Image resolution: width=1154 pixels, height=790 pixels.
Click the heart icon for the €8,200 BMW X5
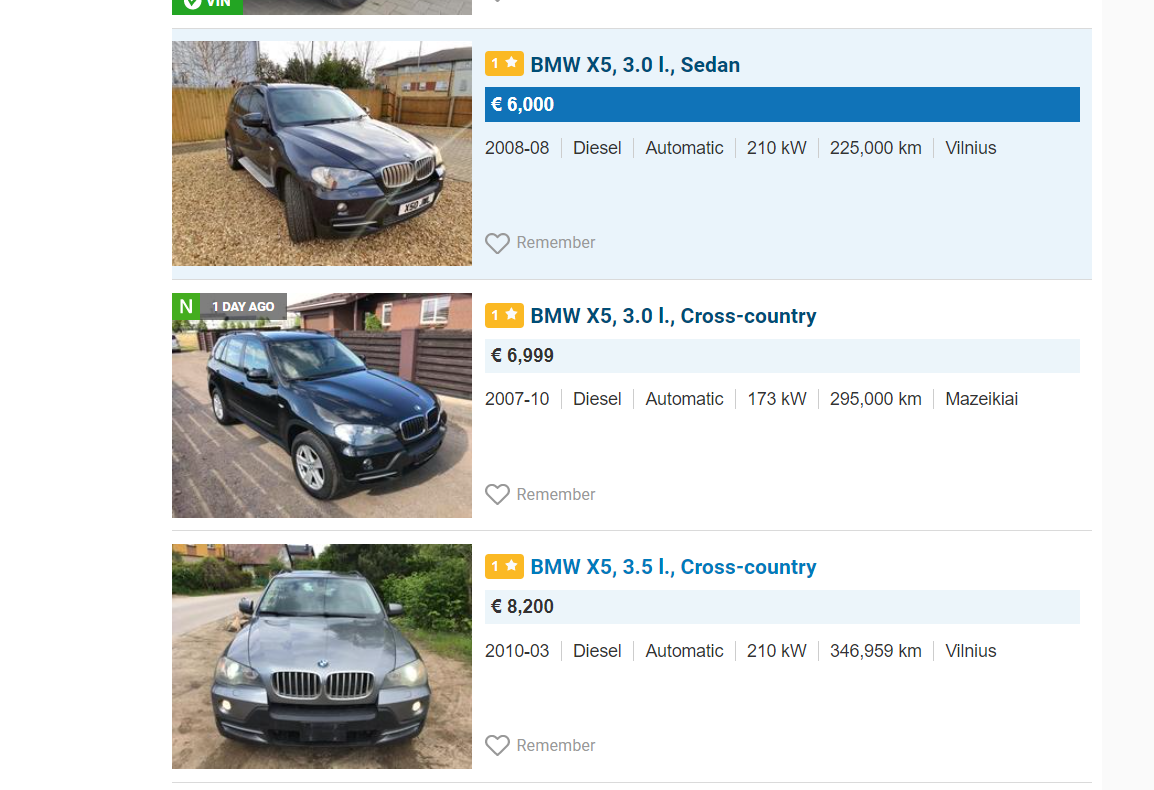click(x=498, y=745)
